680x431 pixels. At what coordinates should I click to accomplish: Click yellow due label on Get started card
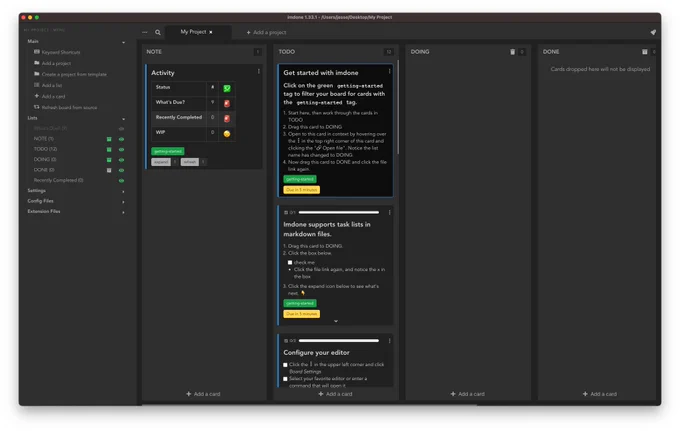coord(301,190)
